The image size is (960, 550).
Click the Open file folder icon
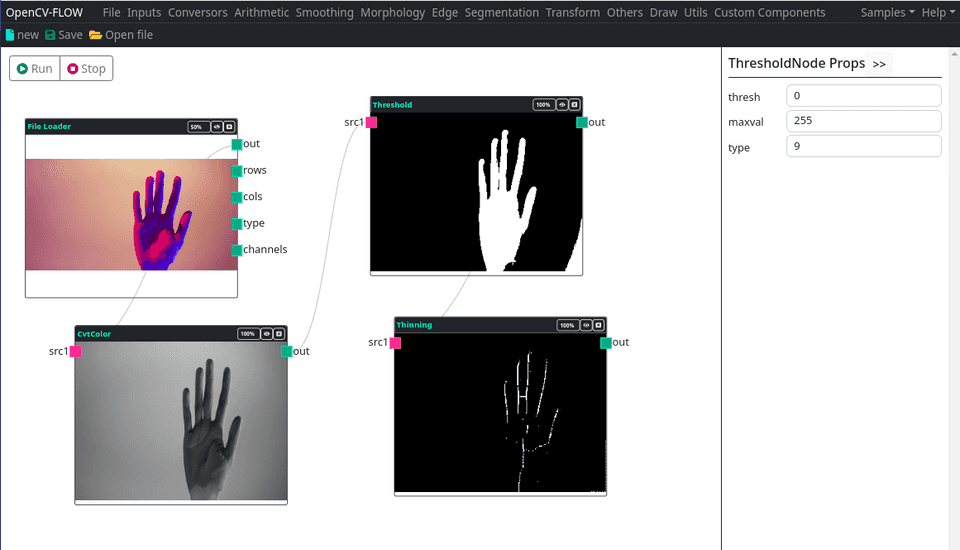tap(96, 35)
